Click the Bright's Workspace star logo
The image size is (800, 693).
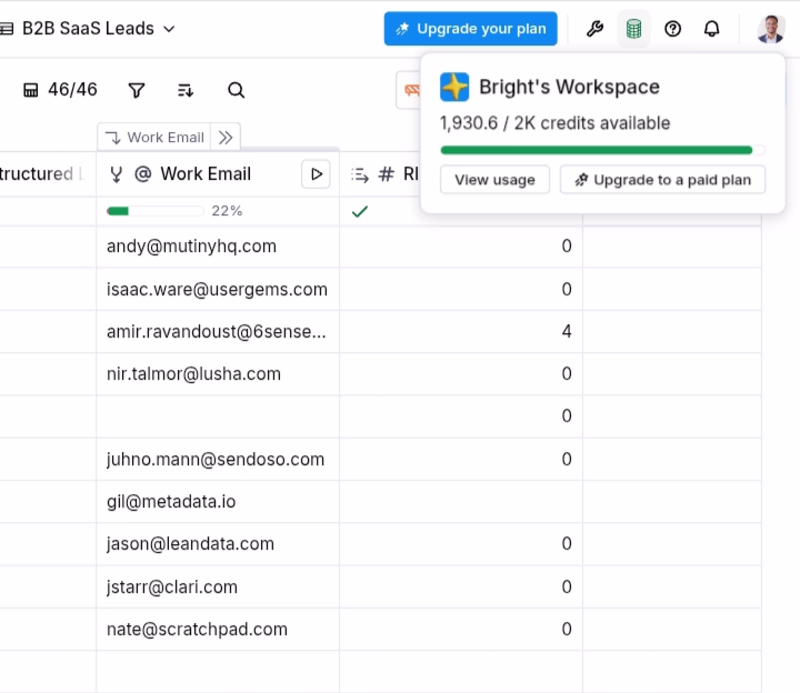tap(454, 87)
